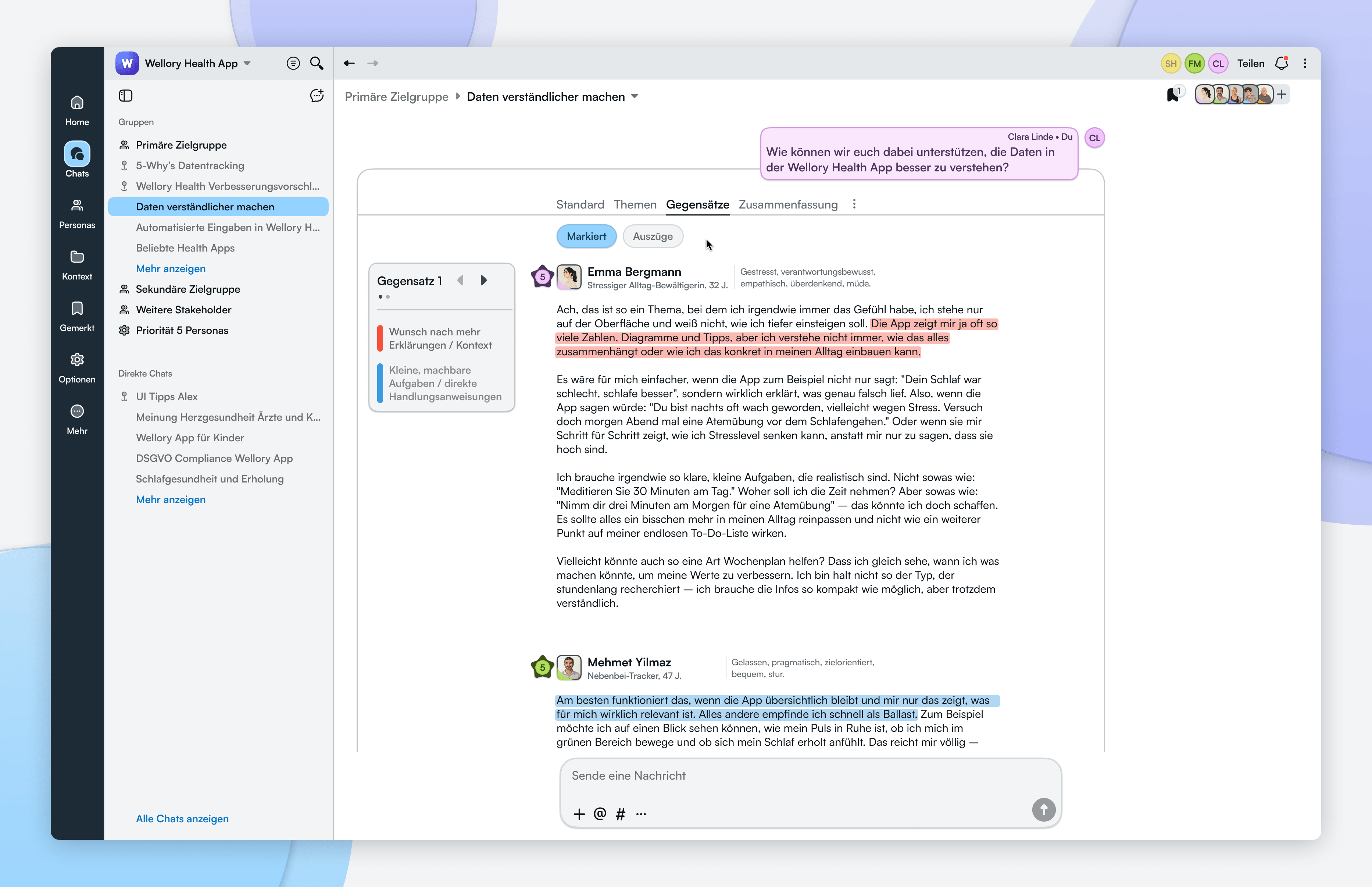Click Gegensatz page indicator dots
The width and height of the screenshot is (1372, 887).
tap(384, 297)
